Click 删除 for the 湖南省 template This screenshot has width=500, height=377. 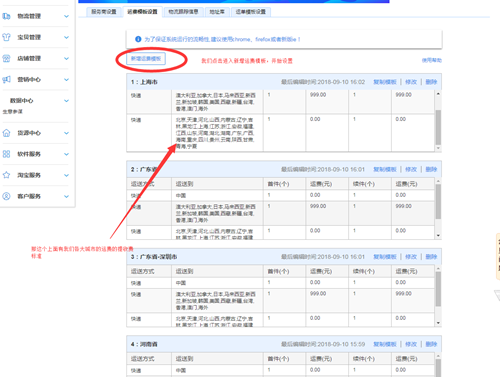(431, 344)
